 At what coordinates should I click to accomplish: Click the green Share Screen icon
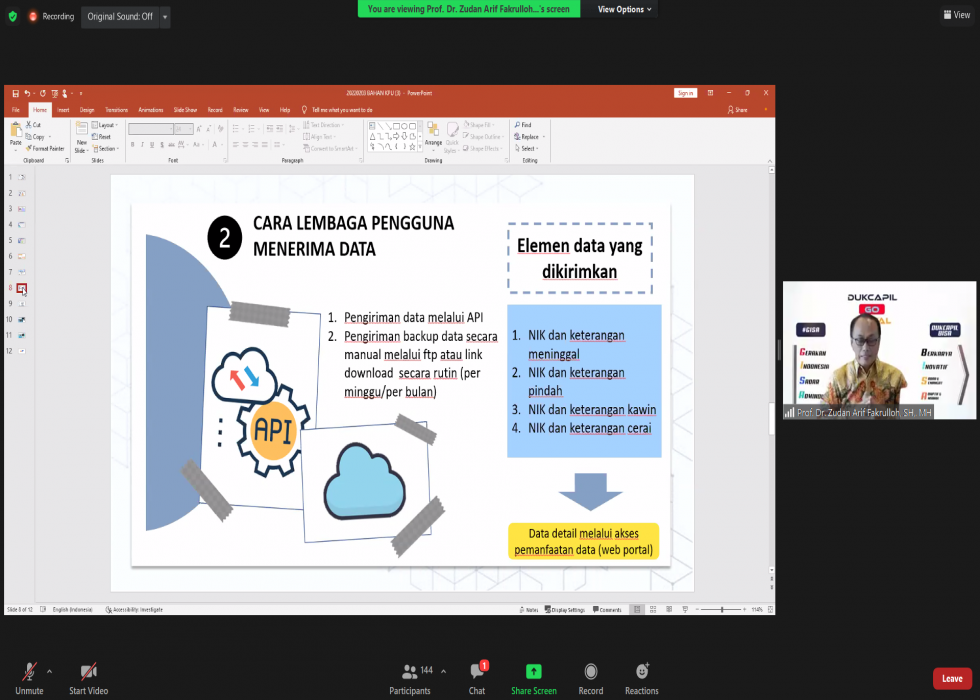[x=534, y=672]
